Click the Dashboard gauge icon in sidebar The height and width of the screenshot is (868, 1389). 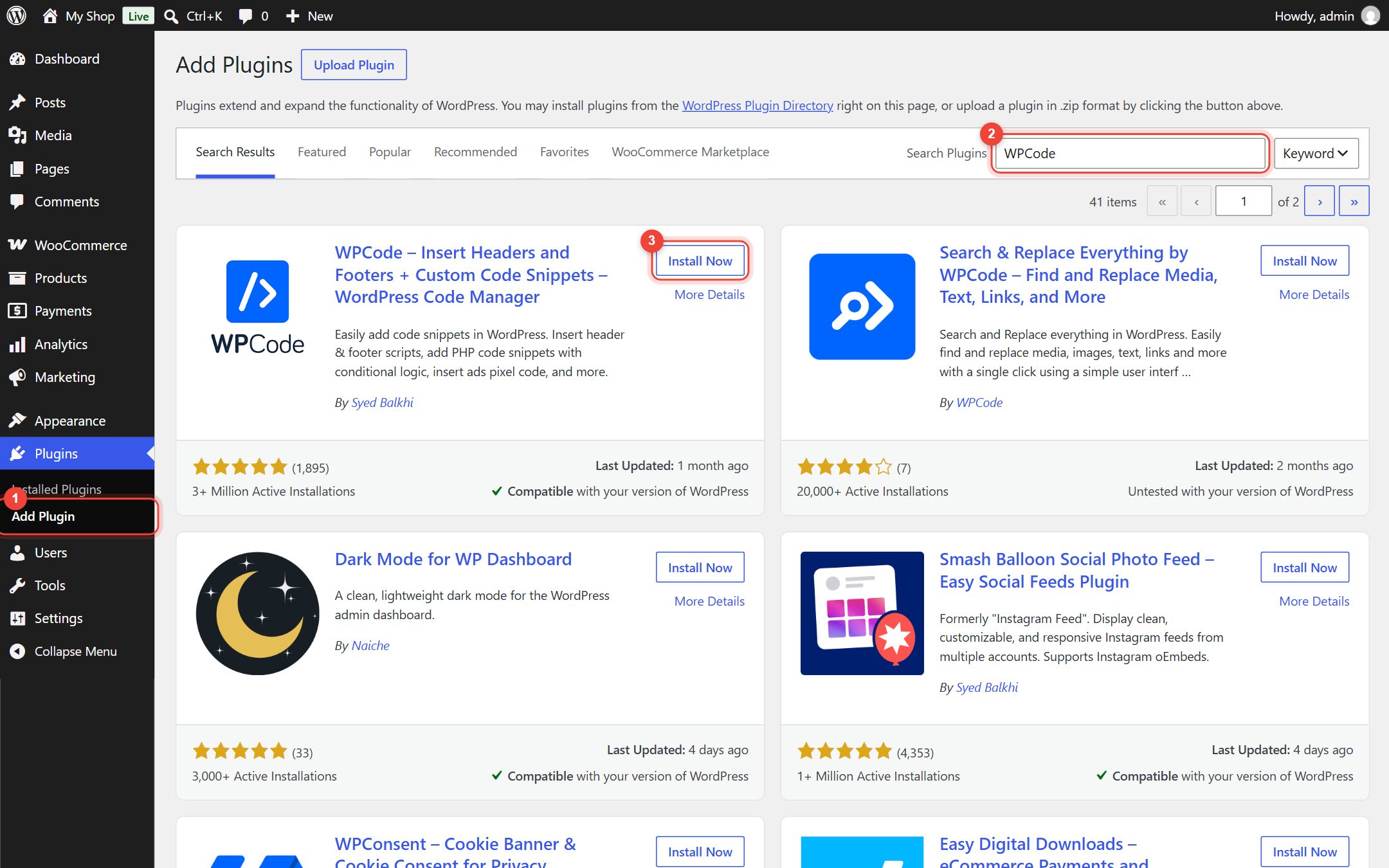coord(17,59)
